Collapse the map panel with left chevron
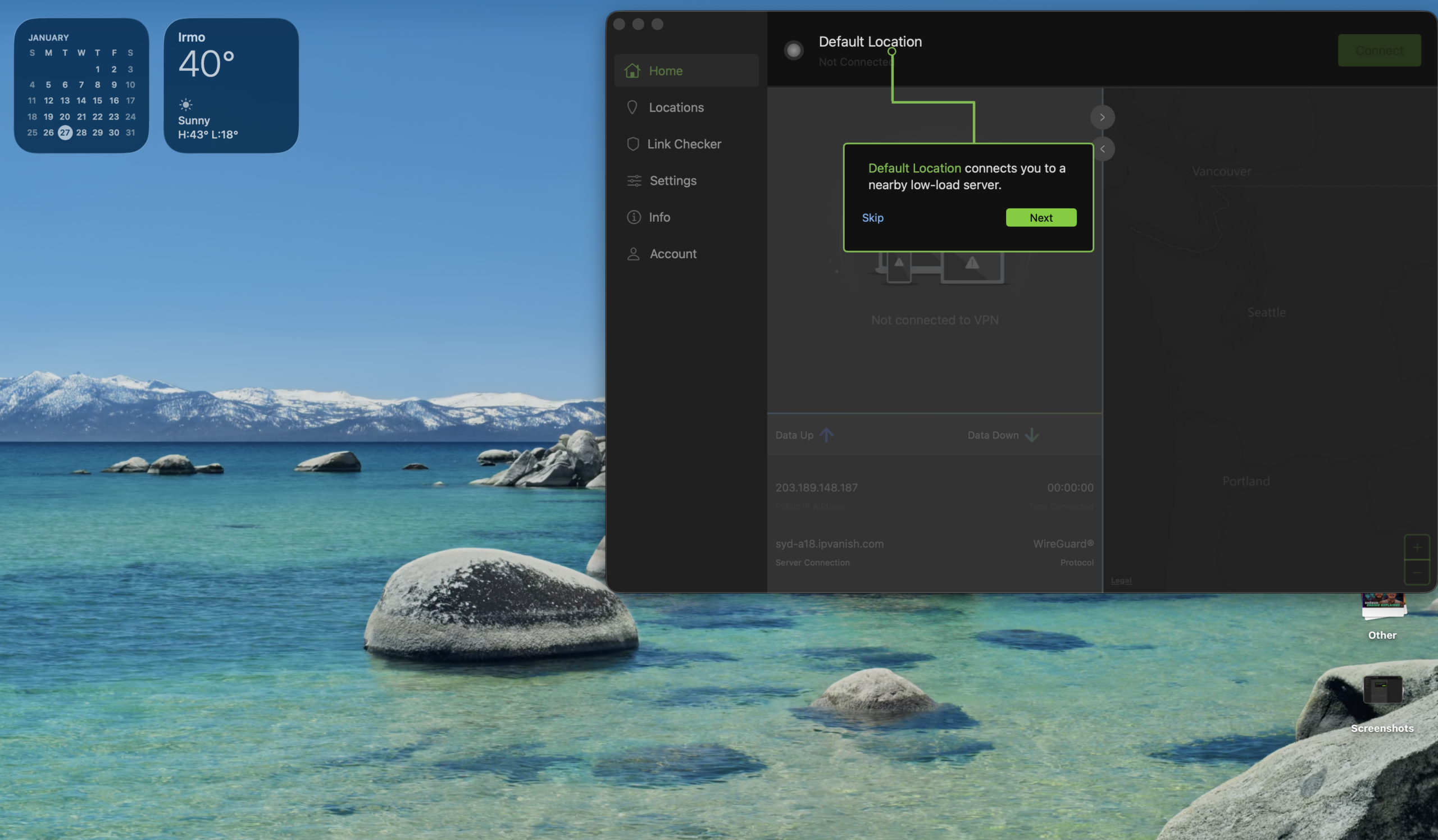1438x840 pixels. coord(1102,149)
